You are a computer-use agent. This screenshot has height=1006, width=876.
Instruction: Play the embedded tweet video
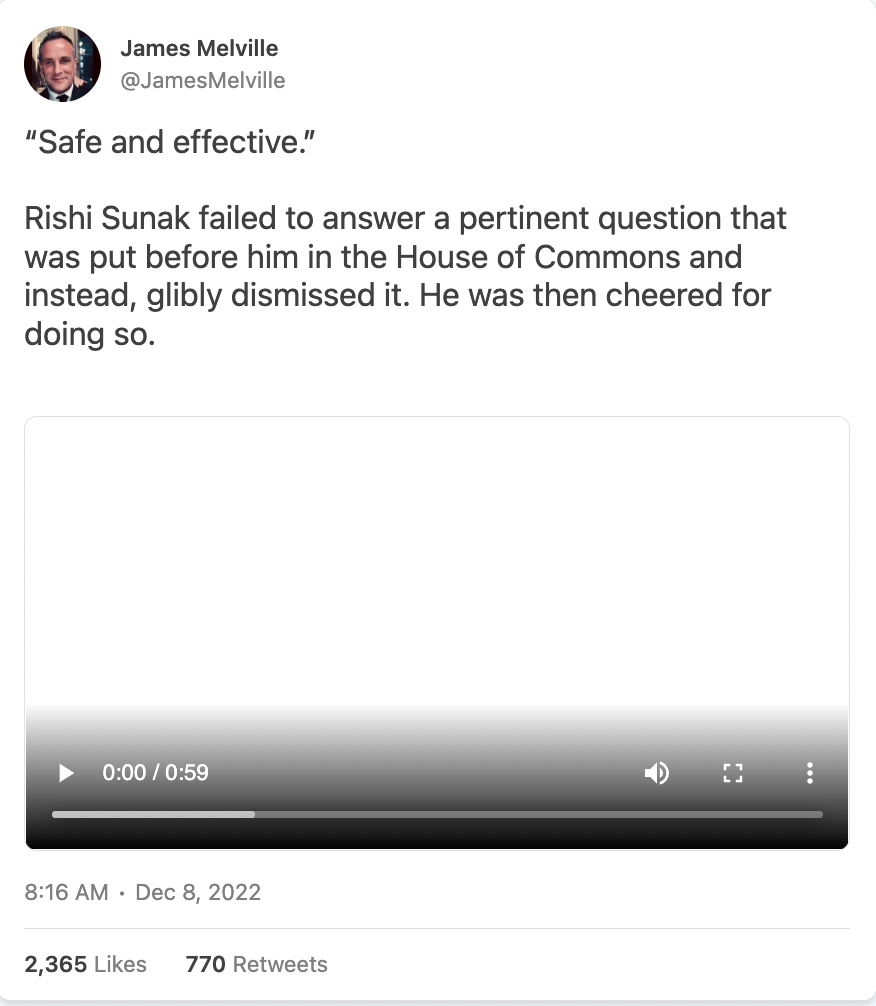66,773
